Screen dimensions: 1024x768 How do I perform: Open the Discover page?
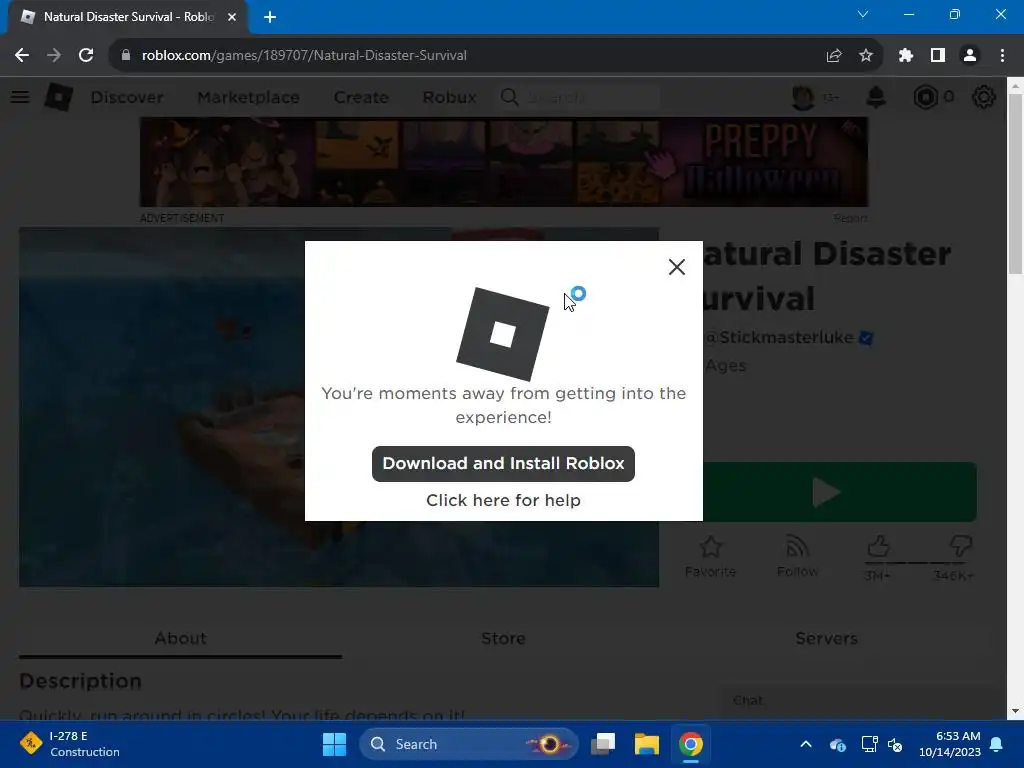coord(127,97)
